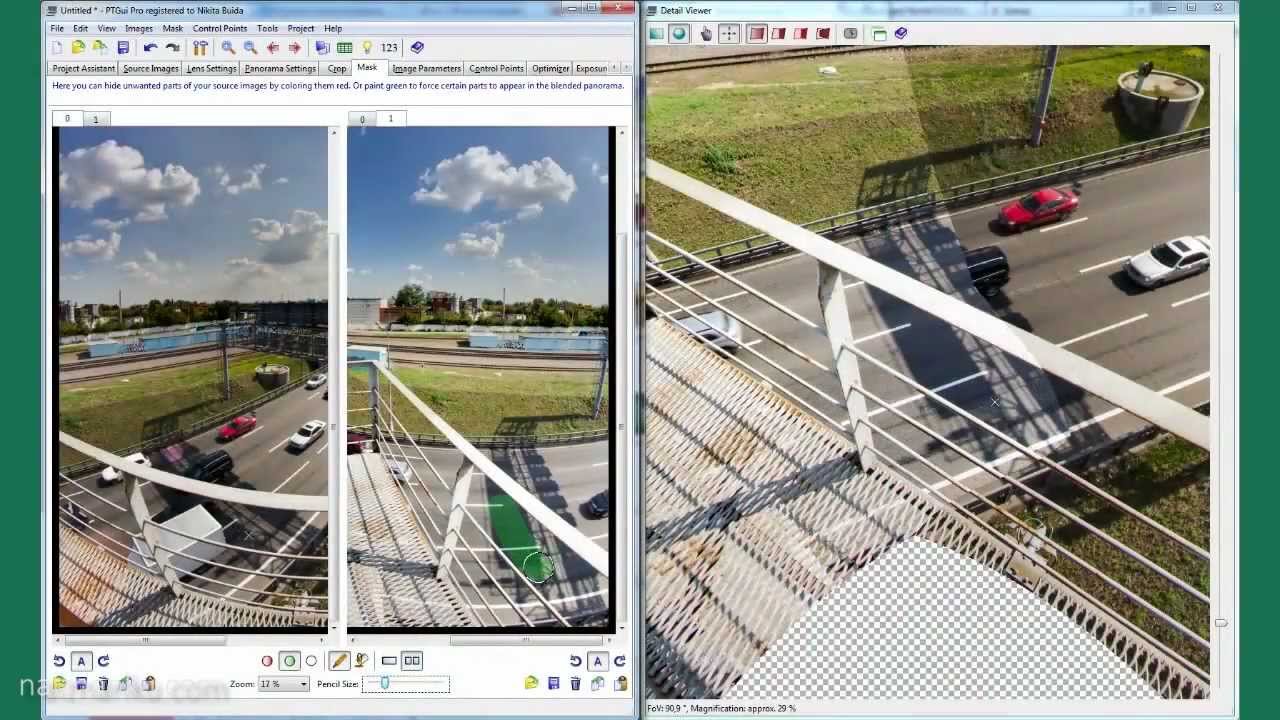Switch to Crop tab

tap(337, 69)
